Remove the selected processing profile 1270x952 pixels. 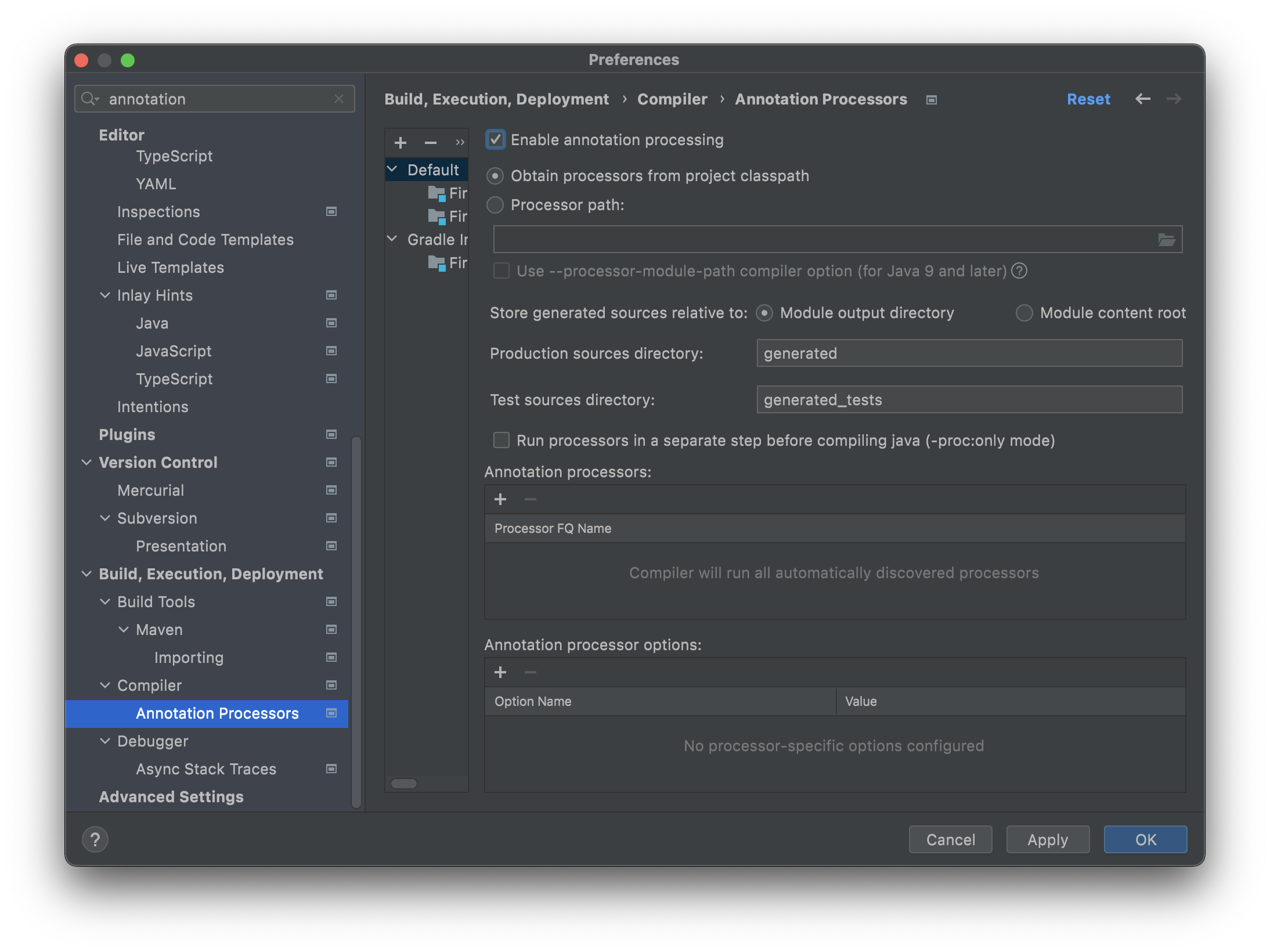pyautogui.click(x=430, y=142)
